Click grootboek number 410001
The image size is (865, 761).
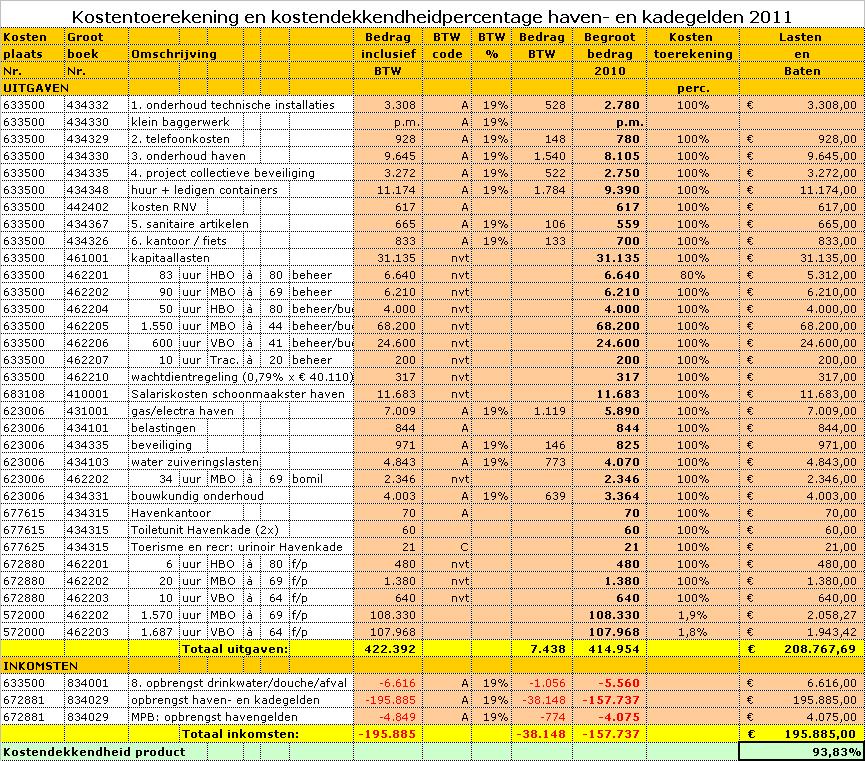[88, 394]
